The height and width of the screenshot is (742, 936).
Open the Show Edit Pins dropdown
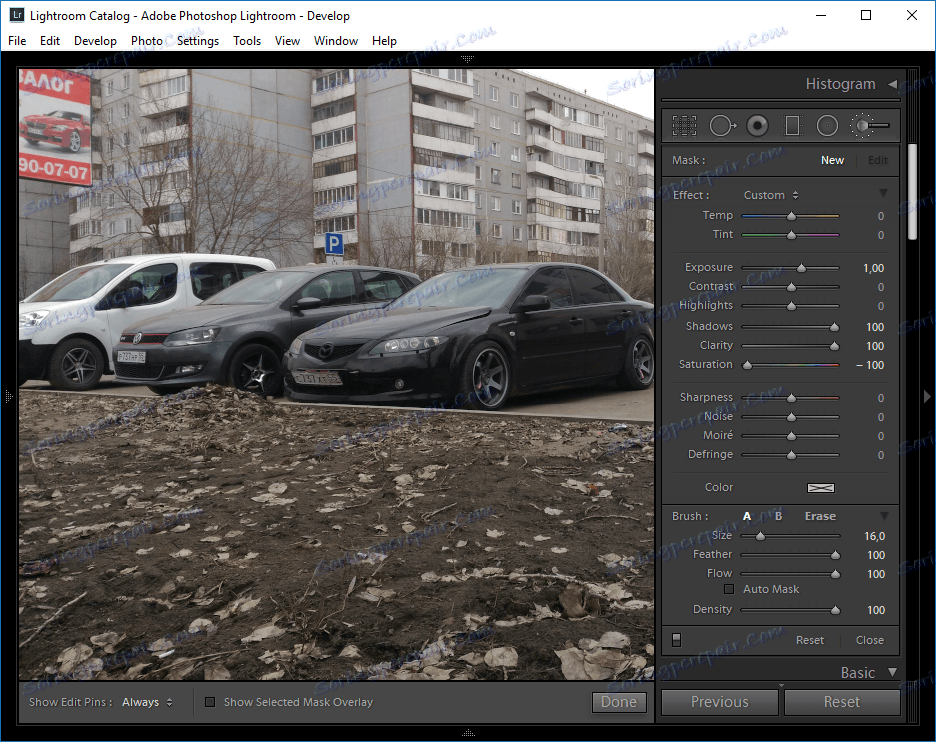point(143,702)
